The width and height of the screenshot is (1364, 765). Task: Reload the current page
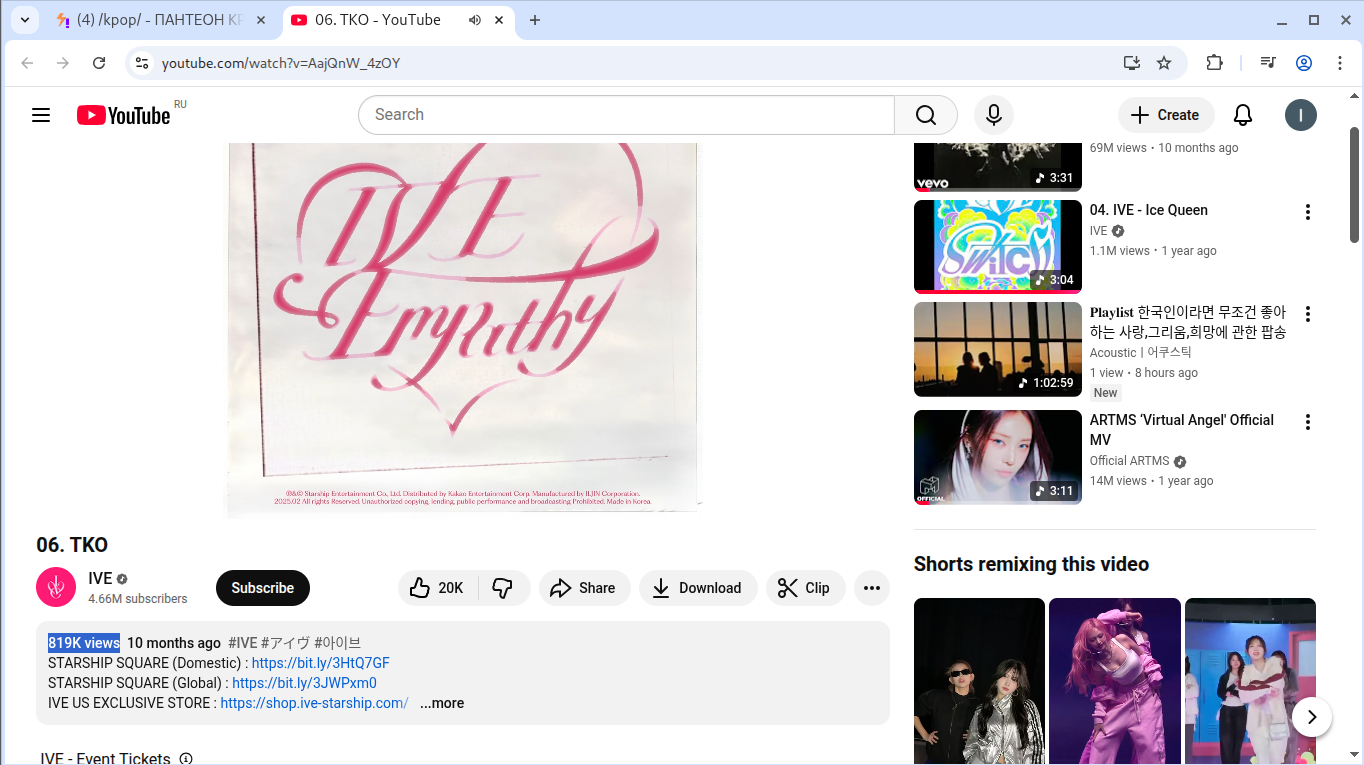pyautogui.click(x=99, y=63)
